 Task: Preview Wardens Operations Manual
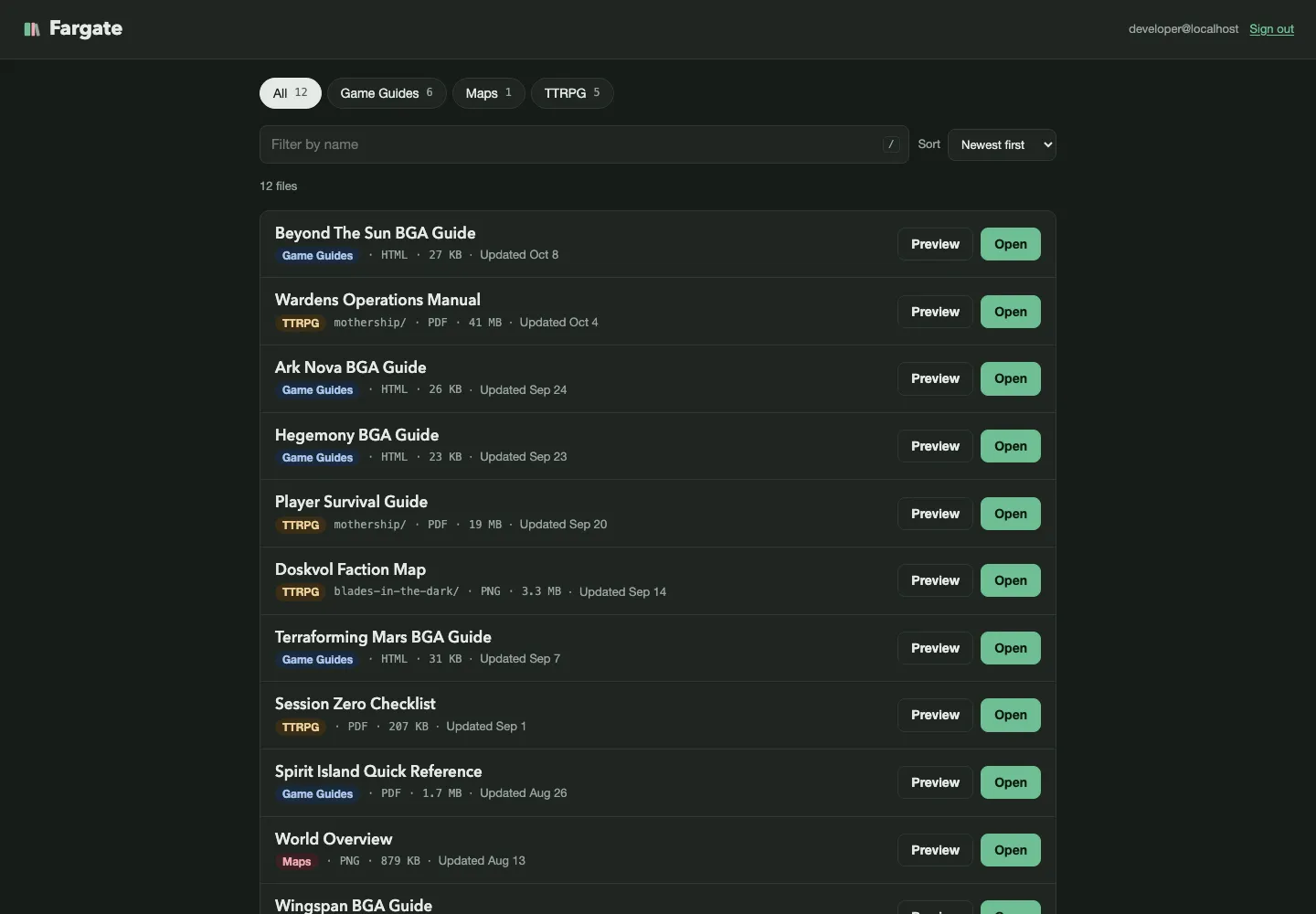point(935,312)
